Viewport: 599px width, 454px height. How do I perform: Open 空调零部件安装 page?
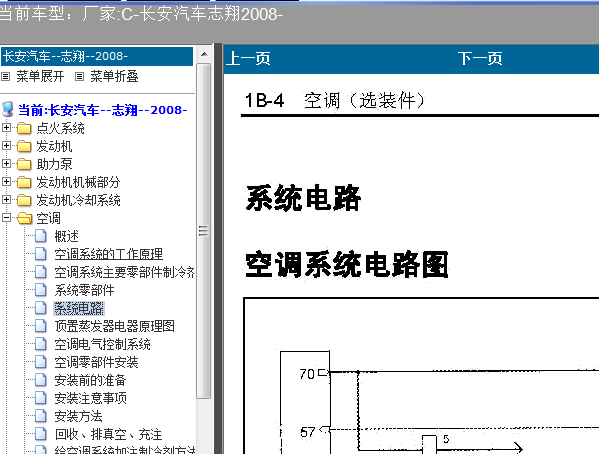[96, 362]
